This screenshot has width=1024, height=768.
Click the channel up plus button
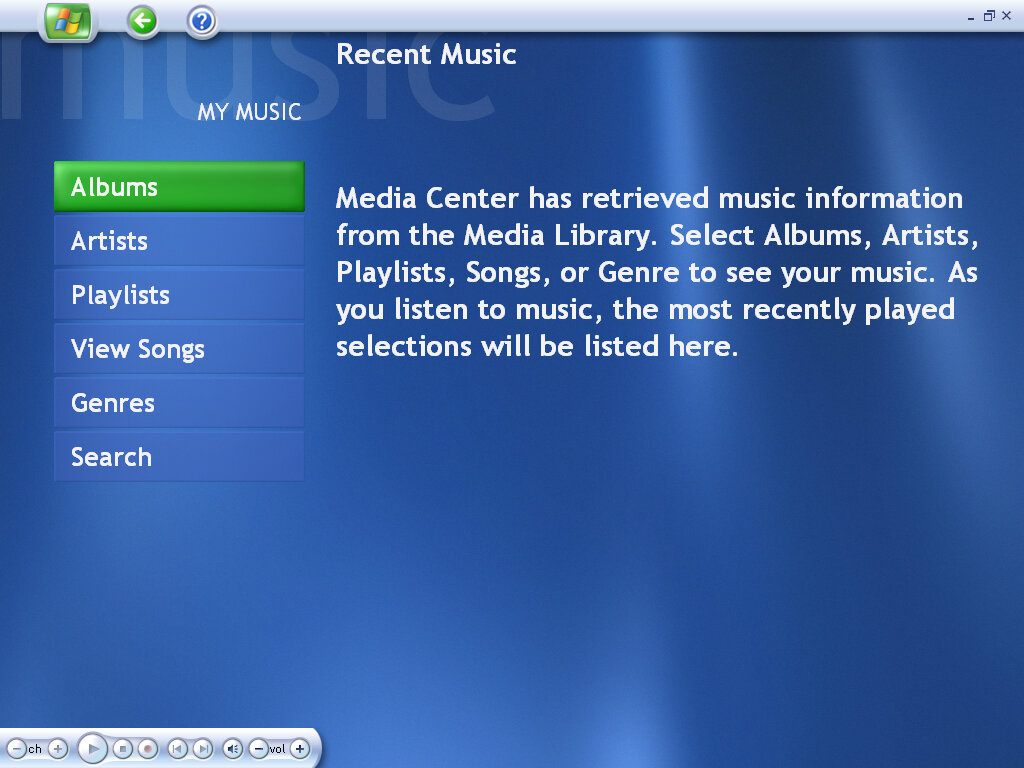click(58, 749)
